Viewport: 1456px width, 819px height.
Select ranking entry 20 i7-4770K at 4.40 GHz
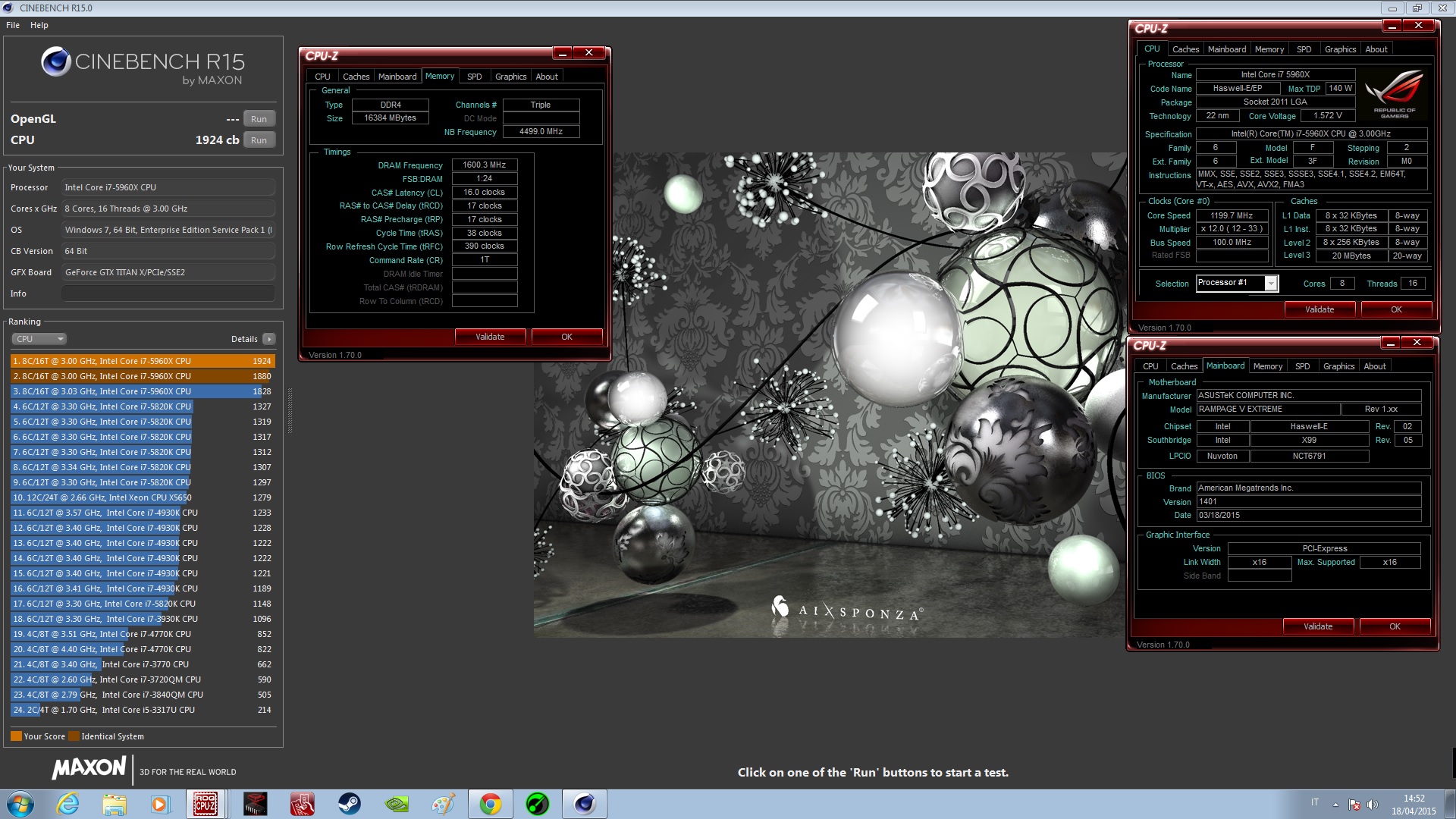pyautogui.click(x=142, y=649)
